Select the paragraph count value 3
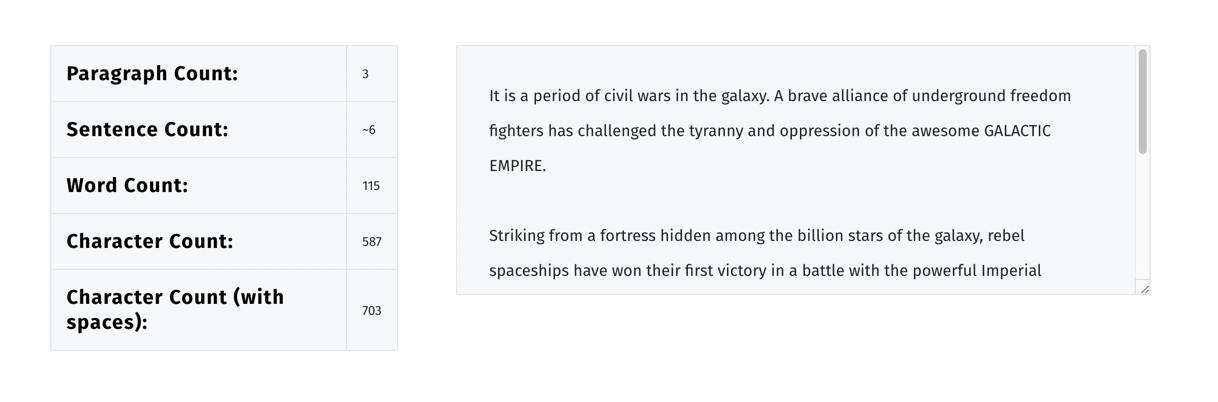Image resolution: width=1218 pixels, height=402 pixels. pyautogui.click(x=366, y=74)
